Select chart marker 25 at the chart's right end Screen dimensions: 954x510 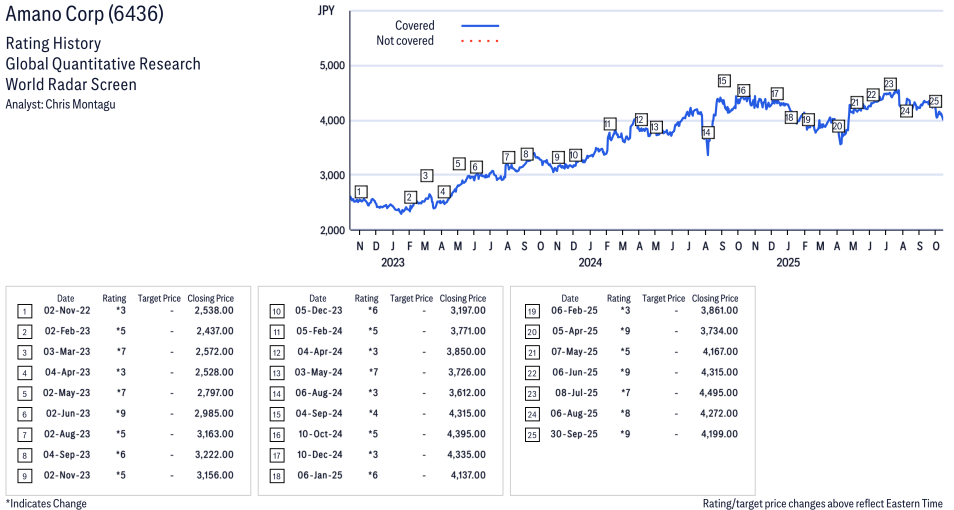(x=934, y=101)
